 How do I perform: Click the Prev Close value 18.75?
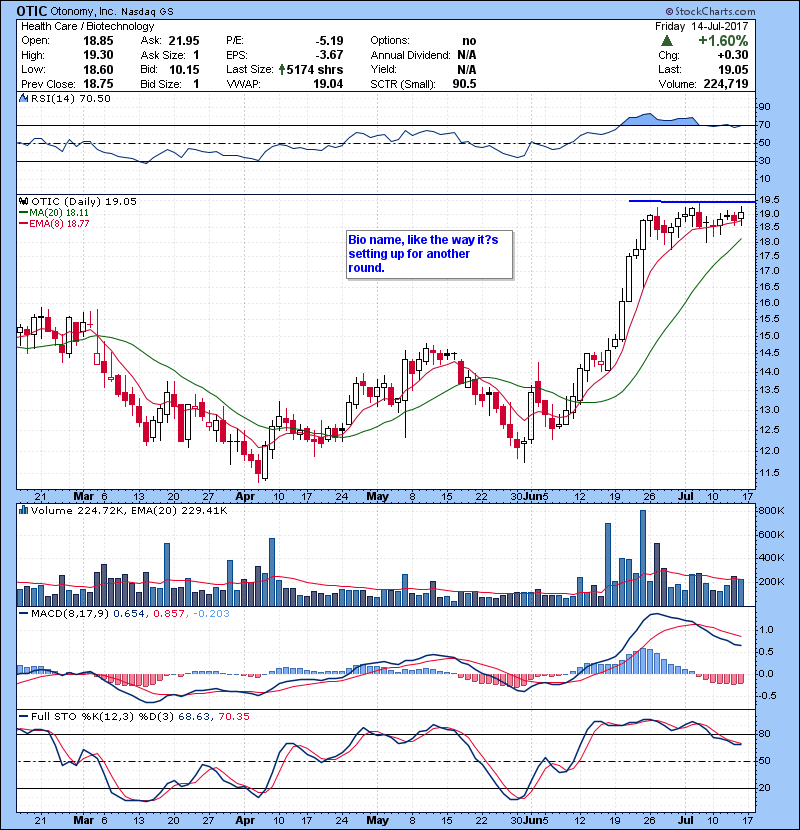coord(98,84)
